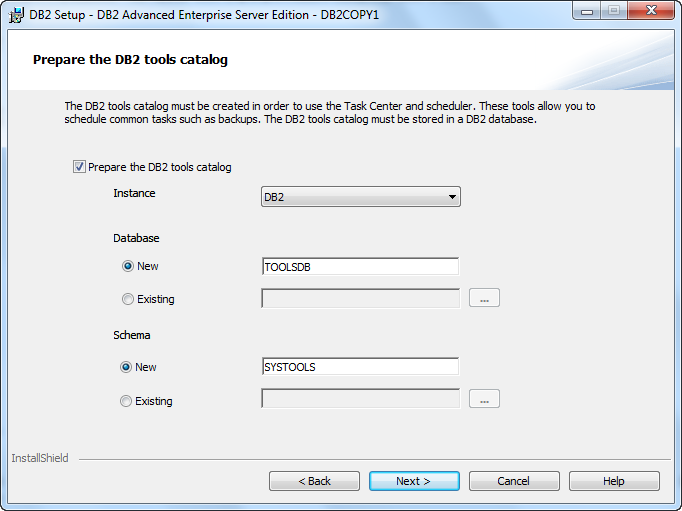The width and height of the screenshot is (682, 511).
Task: Click the Schema section label
Action: coord(132,335)
